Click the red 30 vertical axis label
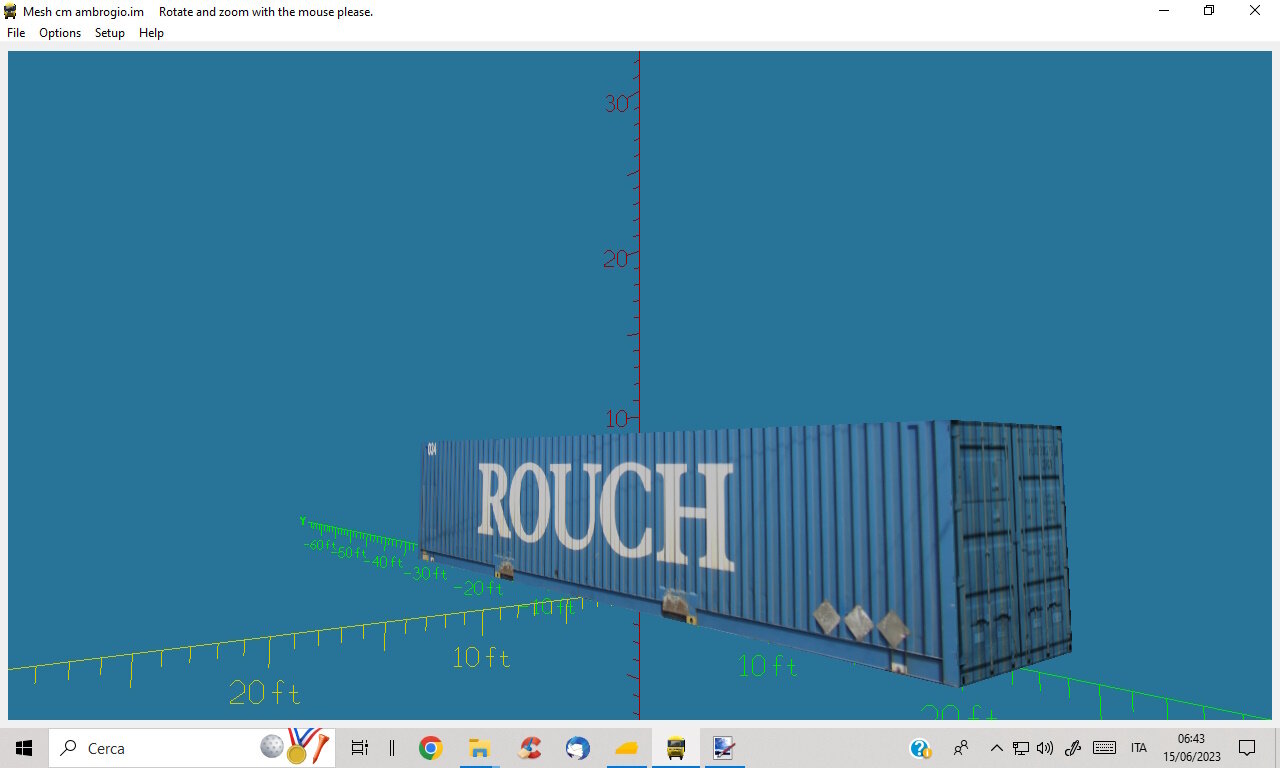This screenshot has height=768, width=1280. [616, 103]
